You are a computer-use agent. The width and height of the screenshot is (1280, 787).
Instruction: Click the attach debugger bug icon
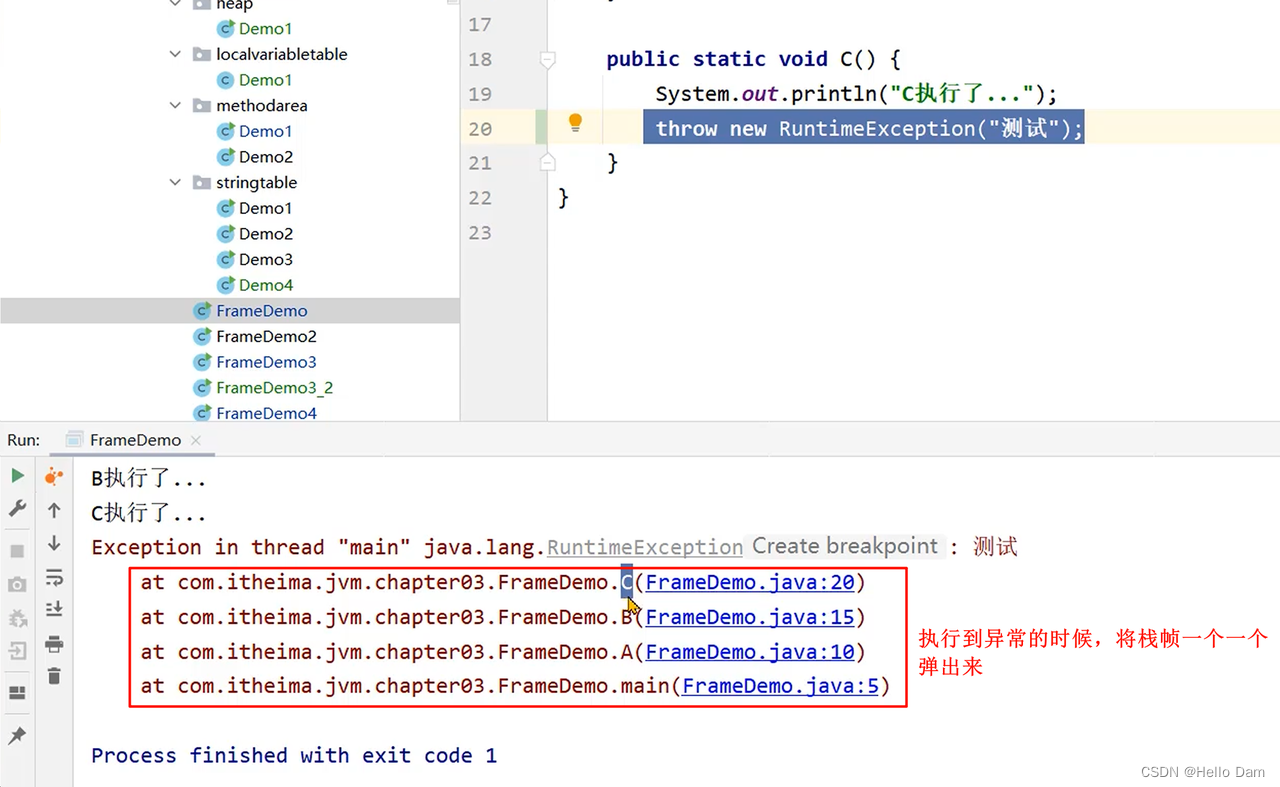tap(17, 618)
